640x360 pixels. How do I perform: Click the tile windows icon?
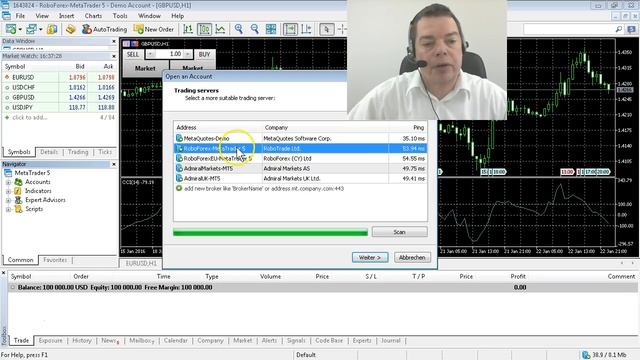[x=271, y=29]
